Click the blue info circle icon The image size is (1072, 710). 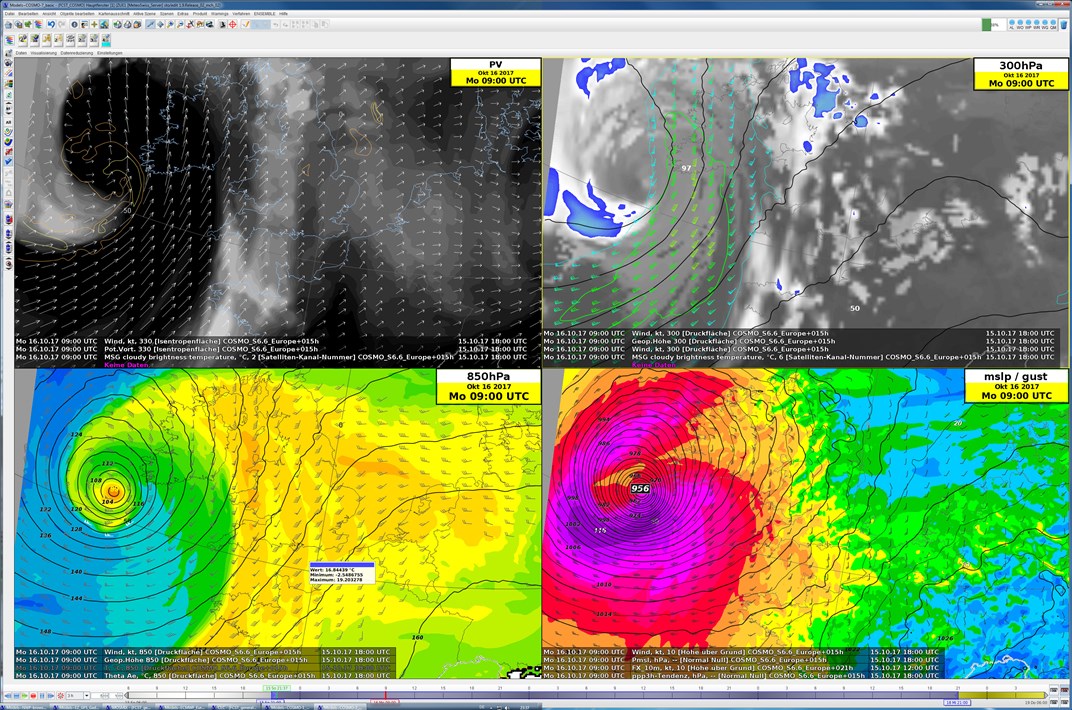(75, 24)
